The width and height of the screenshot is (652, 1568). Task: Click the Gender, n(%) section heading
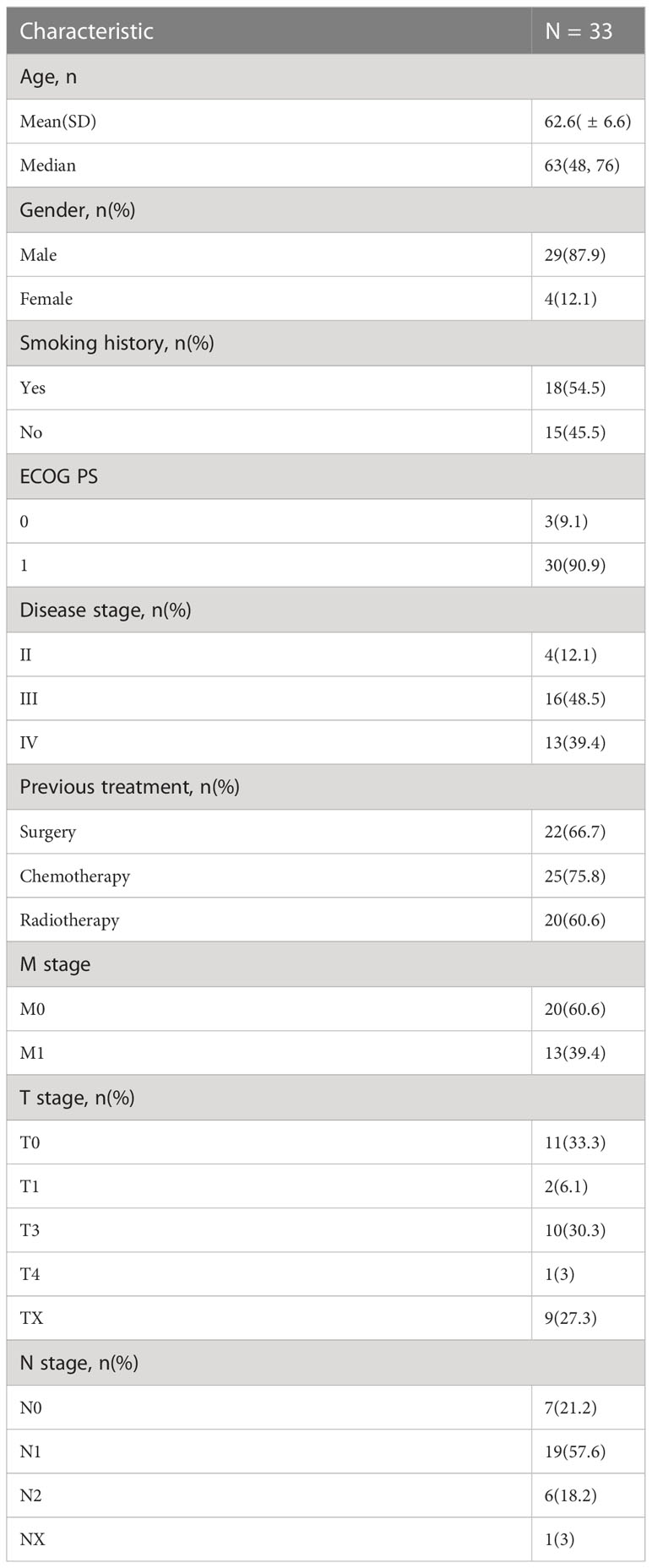pos(78,210)
